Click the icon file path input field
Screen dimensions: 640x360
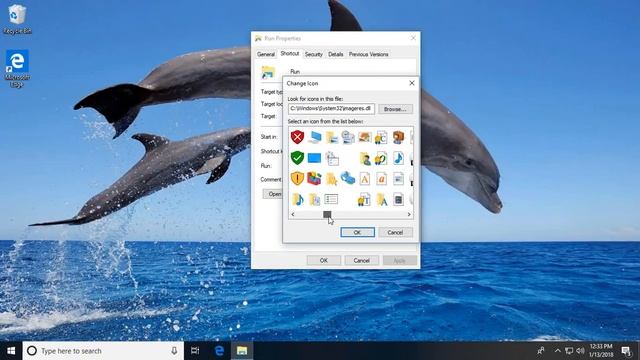click(x=331, y=109)
